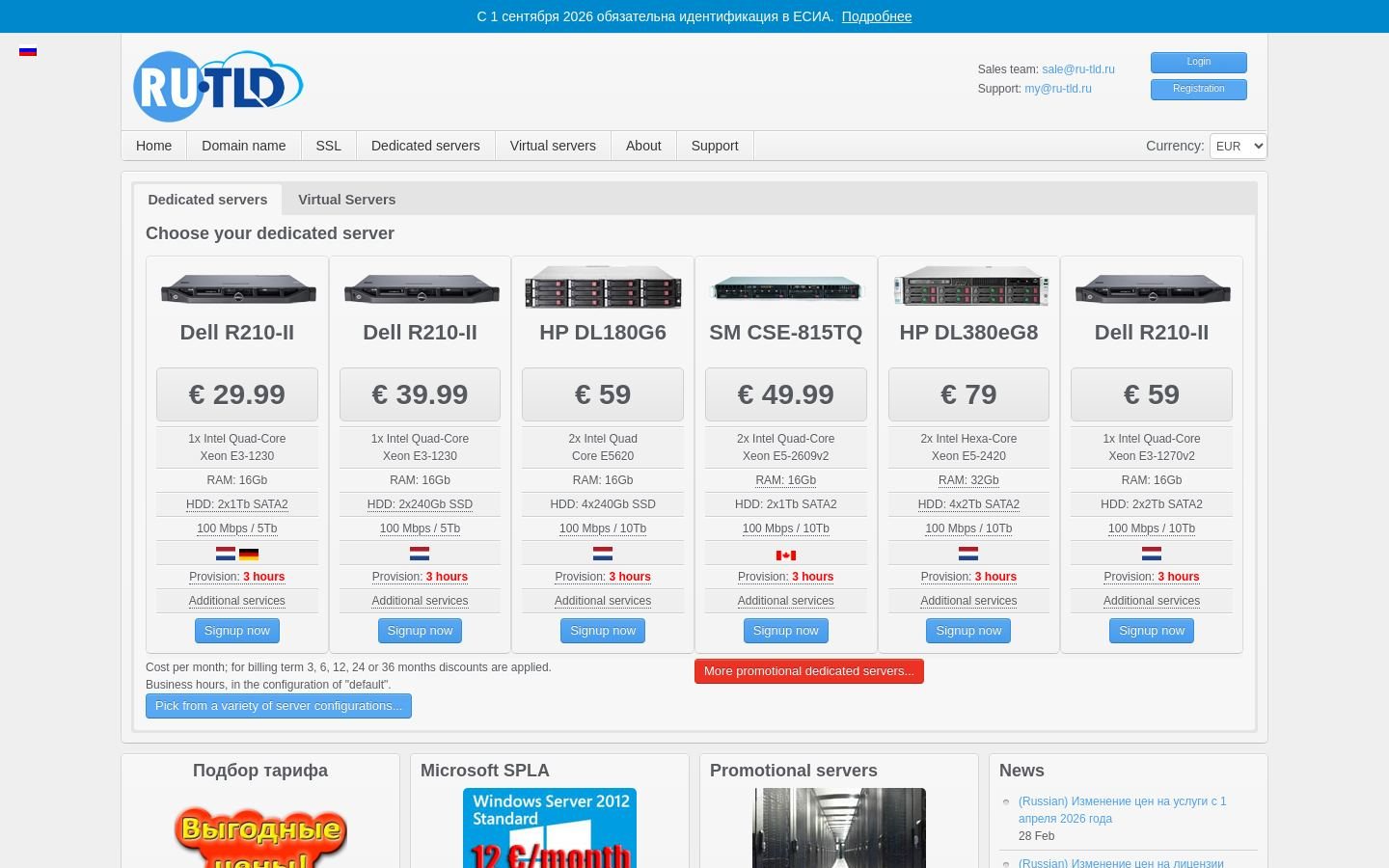Open the RU-TLD cloud logo

(218, 86)
